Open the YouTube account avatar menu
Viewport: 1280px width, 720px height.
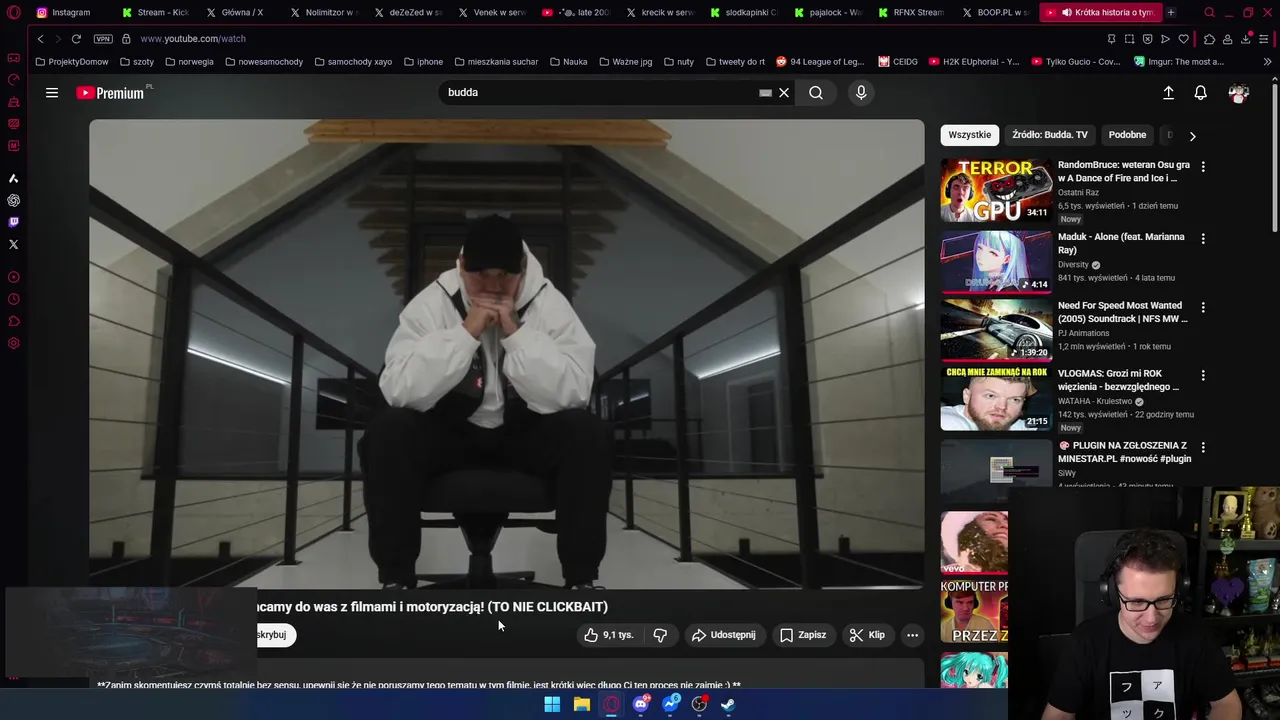coord(1239,93)
